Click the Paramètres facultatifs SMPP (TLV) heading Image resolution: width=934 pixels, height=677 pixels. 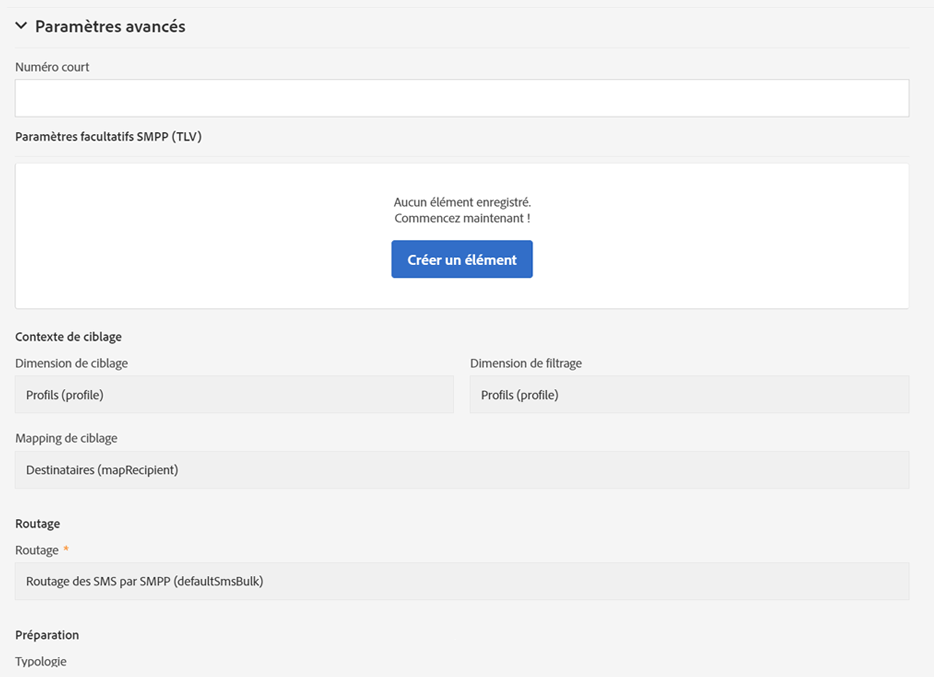[108, 137]
